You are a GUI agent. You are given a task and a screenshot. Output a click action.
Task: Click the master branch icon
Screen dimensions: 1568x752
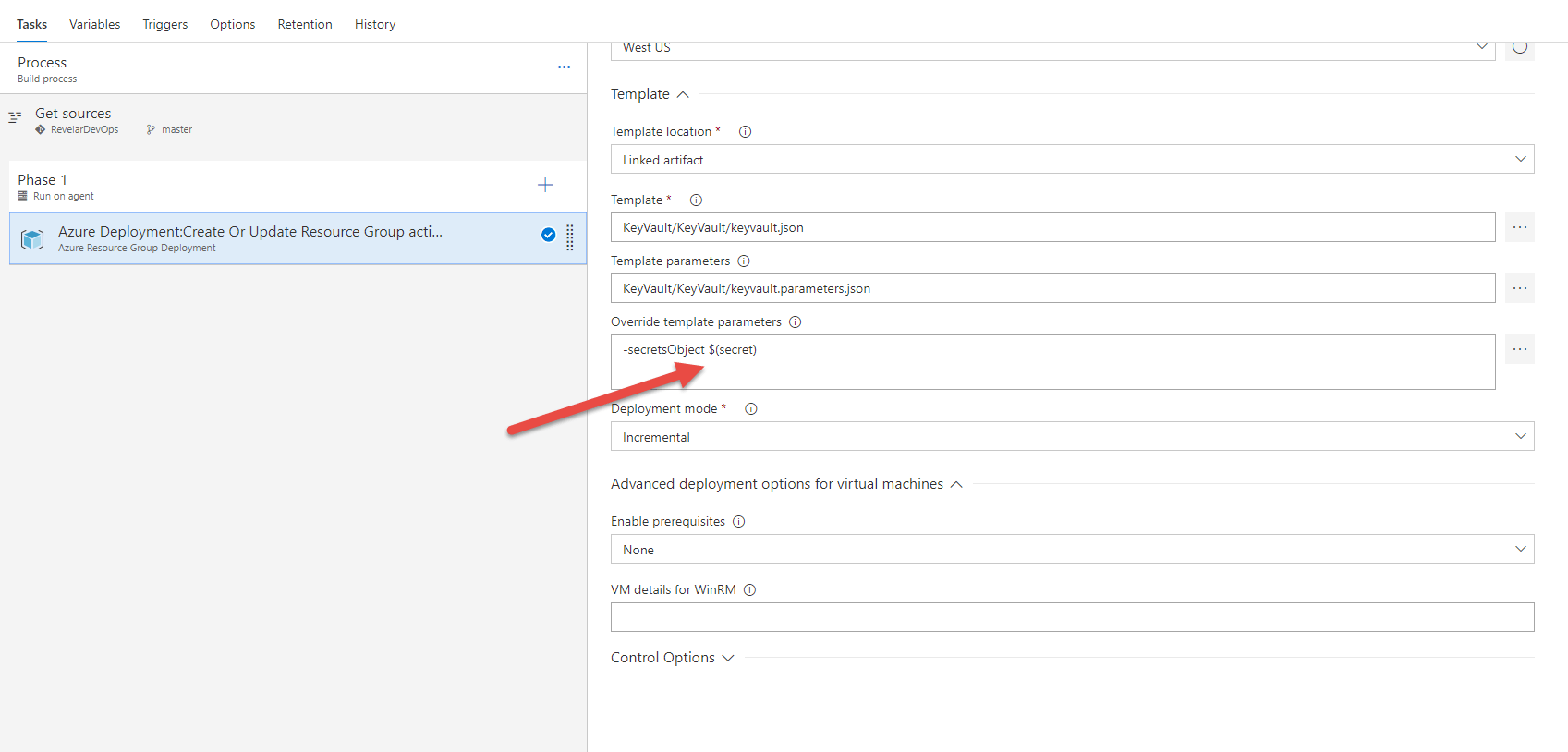point(151,130)
